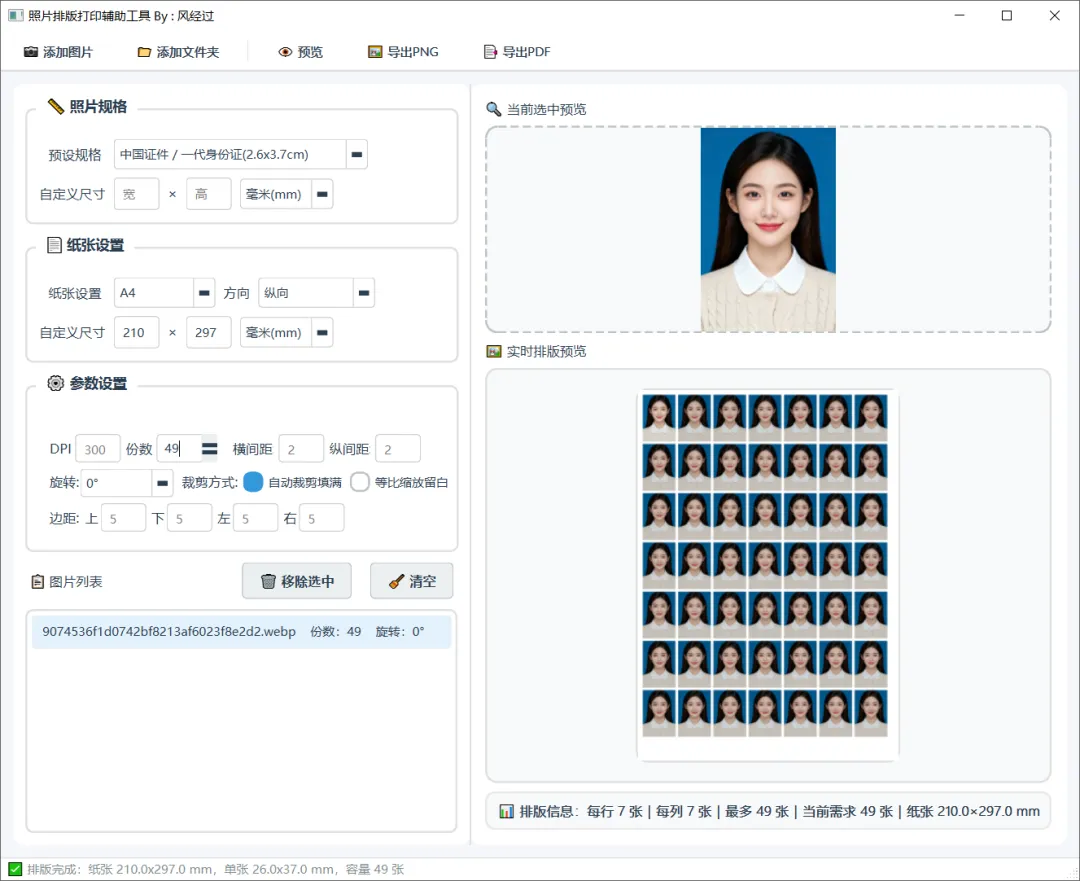Click the 纵间距 input field
Screen dimensions: 1080x881
[x=397, y=449]
